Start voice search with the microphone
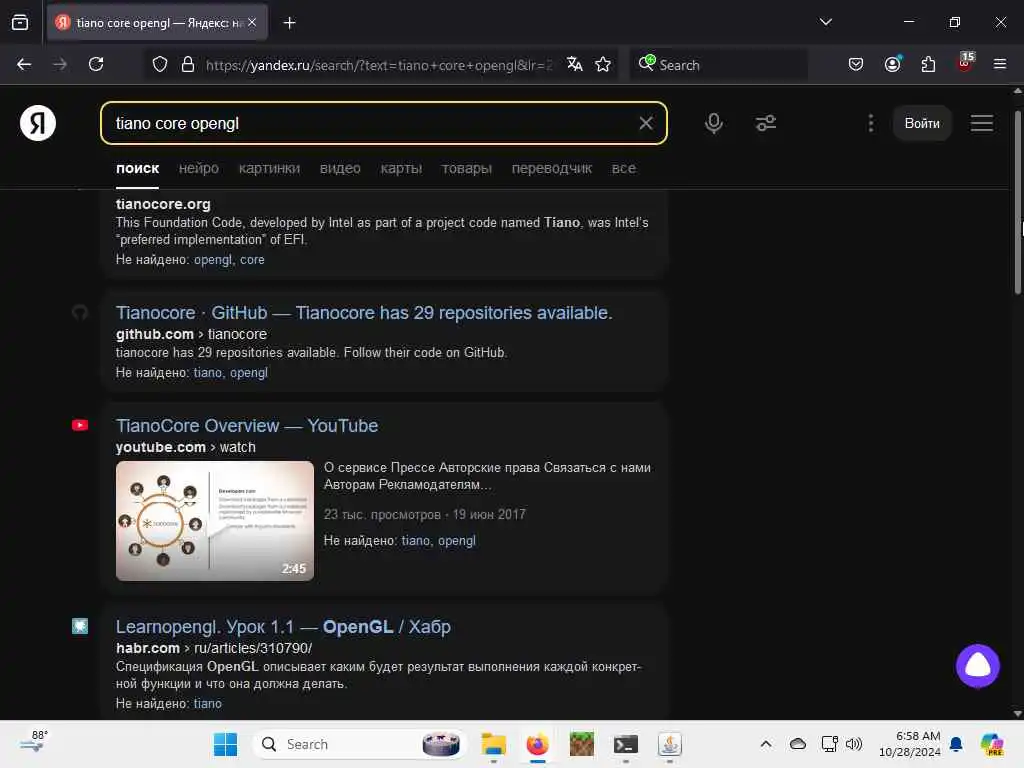 pos(714,123)
